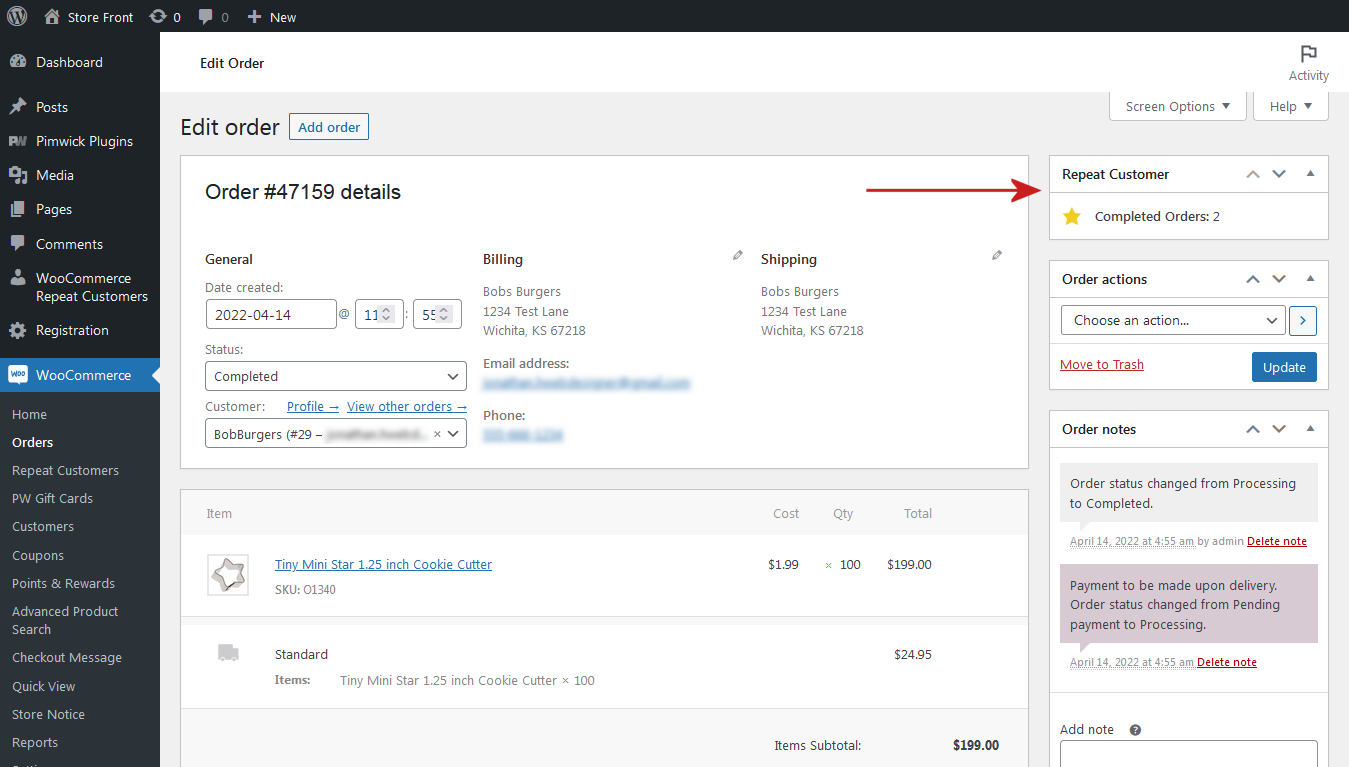Click the help icon beside Add note
This screenshot has width=1349, height=767.
(x=1135, y=729)
